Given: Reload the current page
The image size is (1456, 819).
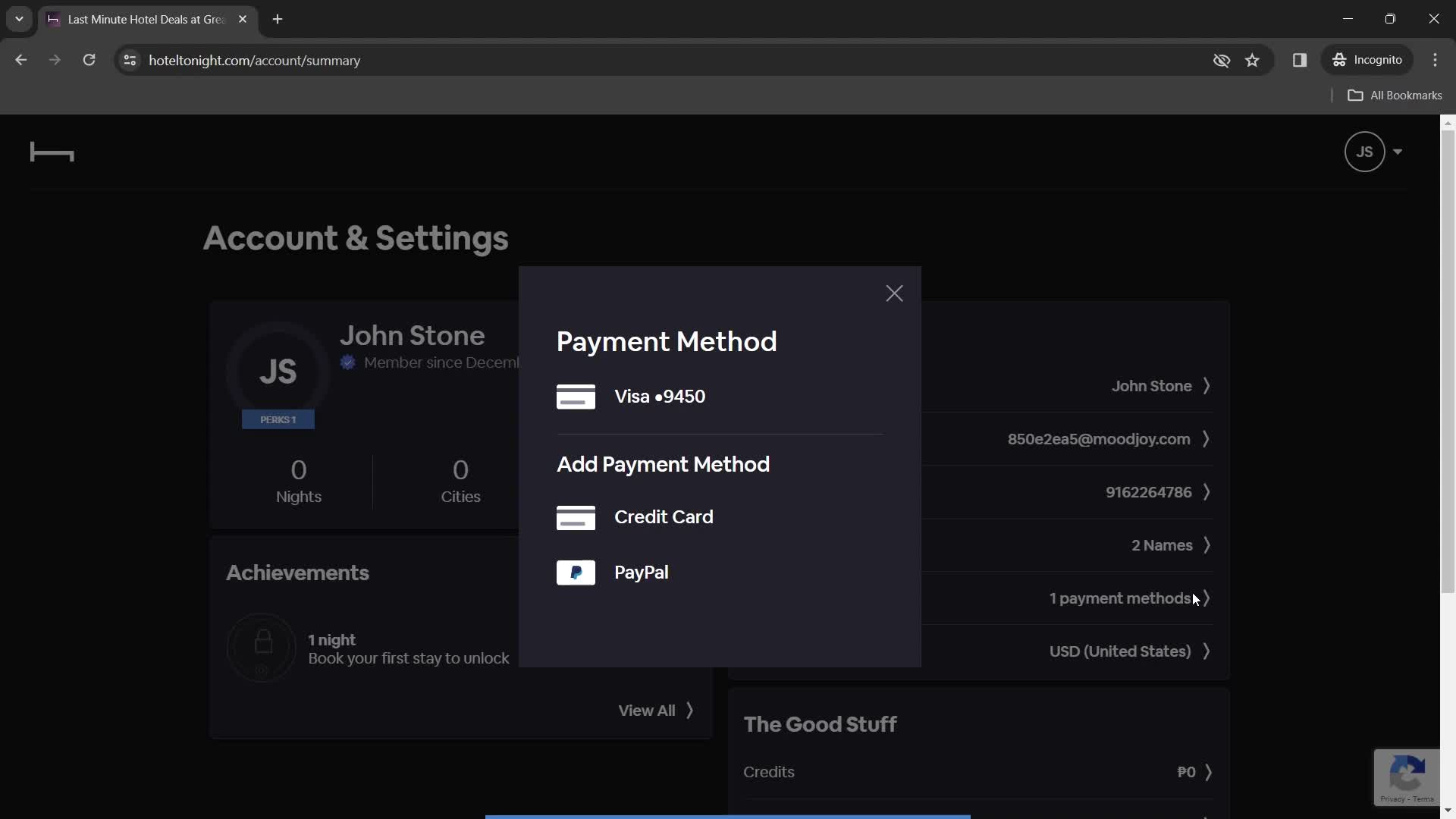Looking at the screenshot, I should pyautogui.click(x=89, y=60).
